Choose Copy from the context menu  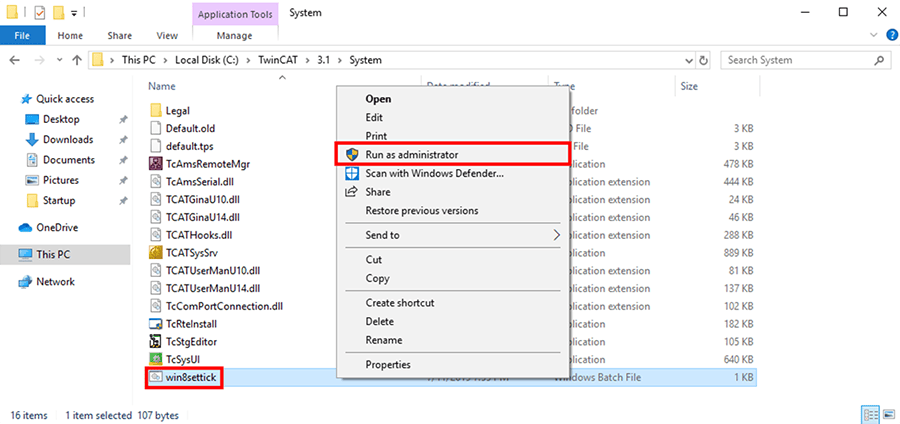[453, 278]
